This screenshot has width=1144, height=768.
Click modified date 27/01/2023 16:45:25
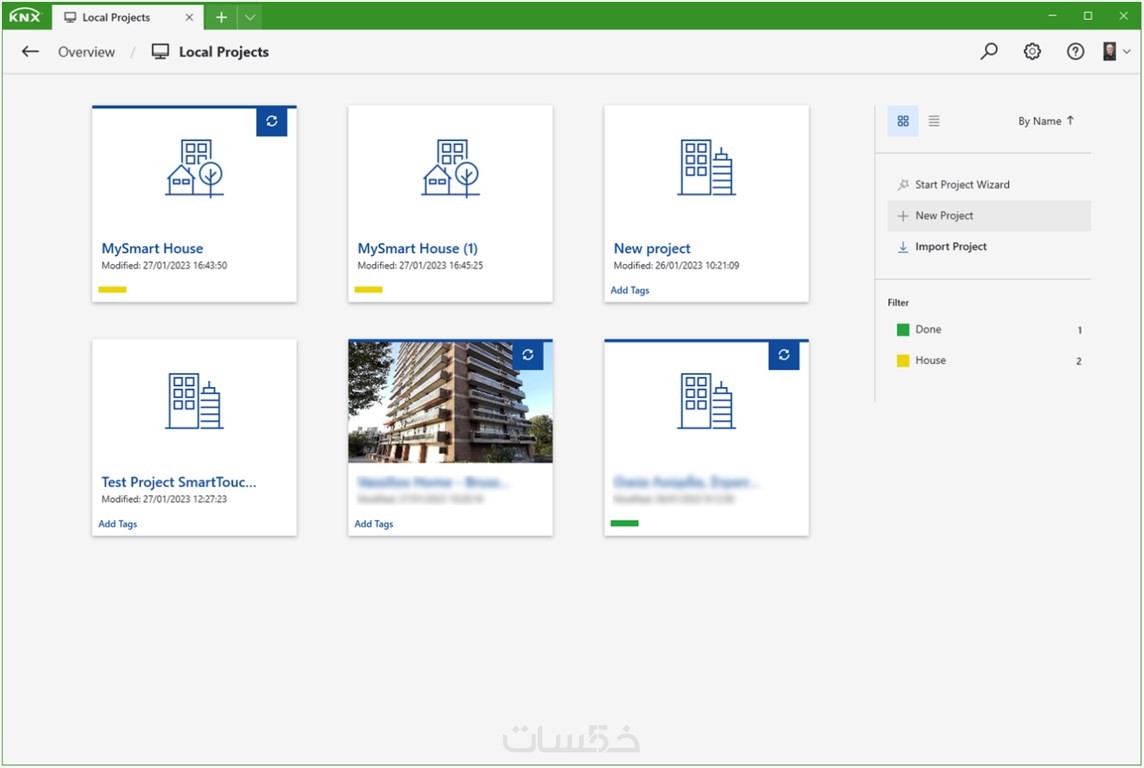441,265
